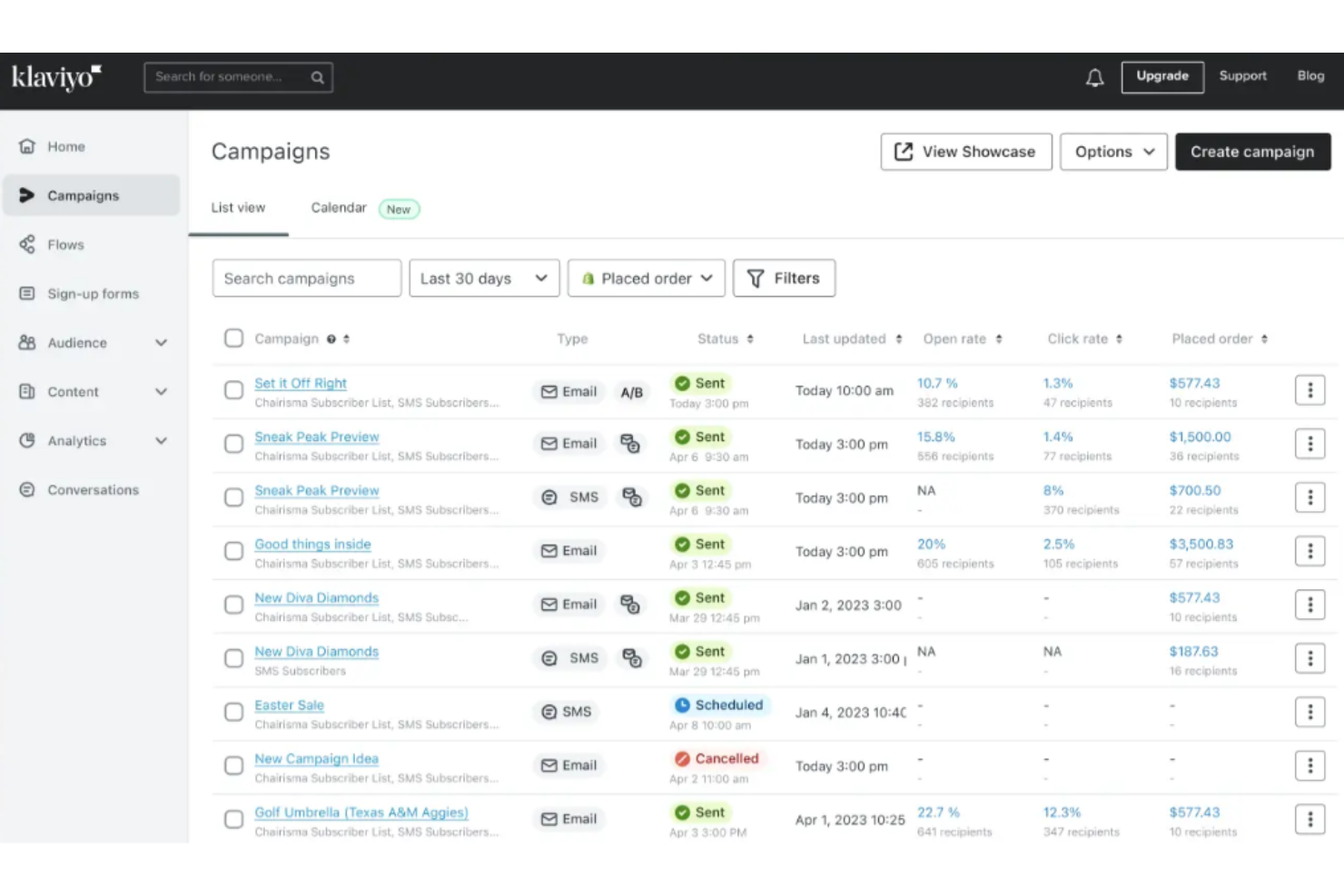
Task: Open Sign-up forms in the sidebar
Action: (x=93, y=293)
